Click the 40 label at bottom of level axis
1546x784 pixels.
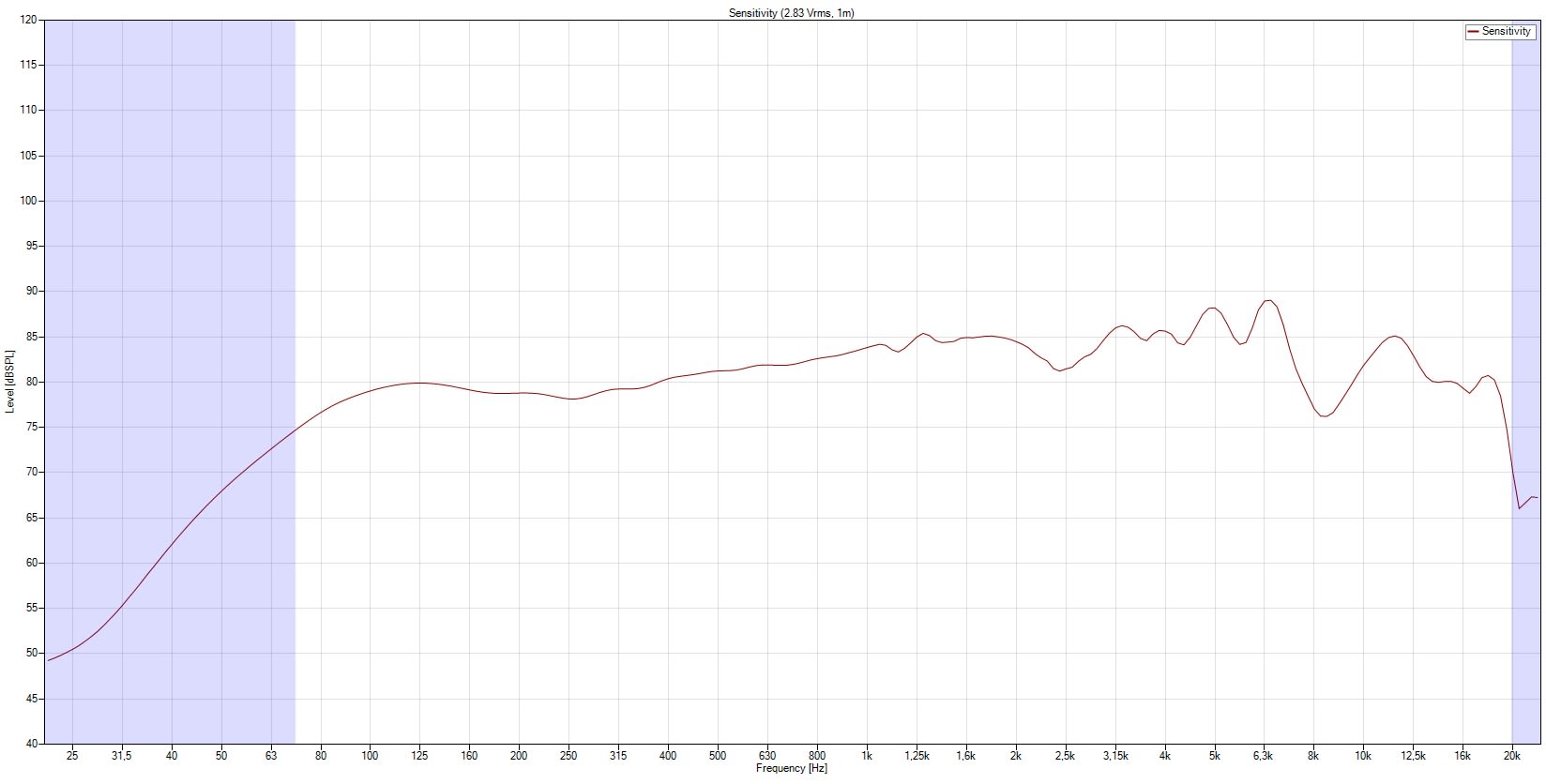(32, 744)
